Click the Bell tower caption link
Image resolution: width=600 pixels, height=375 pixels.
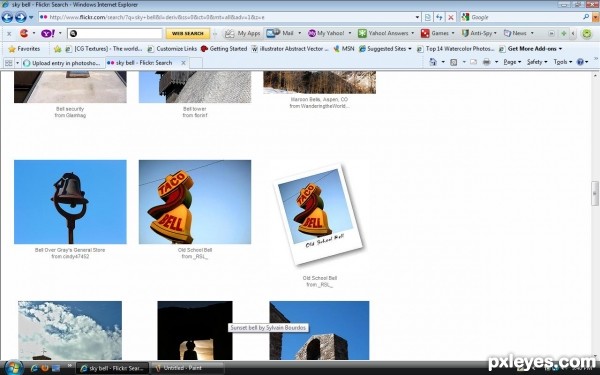tap(194, 109)
